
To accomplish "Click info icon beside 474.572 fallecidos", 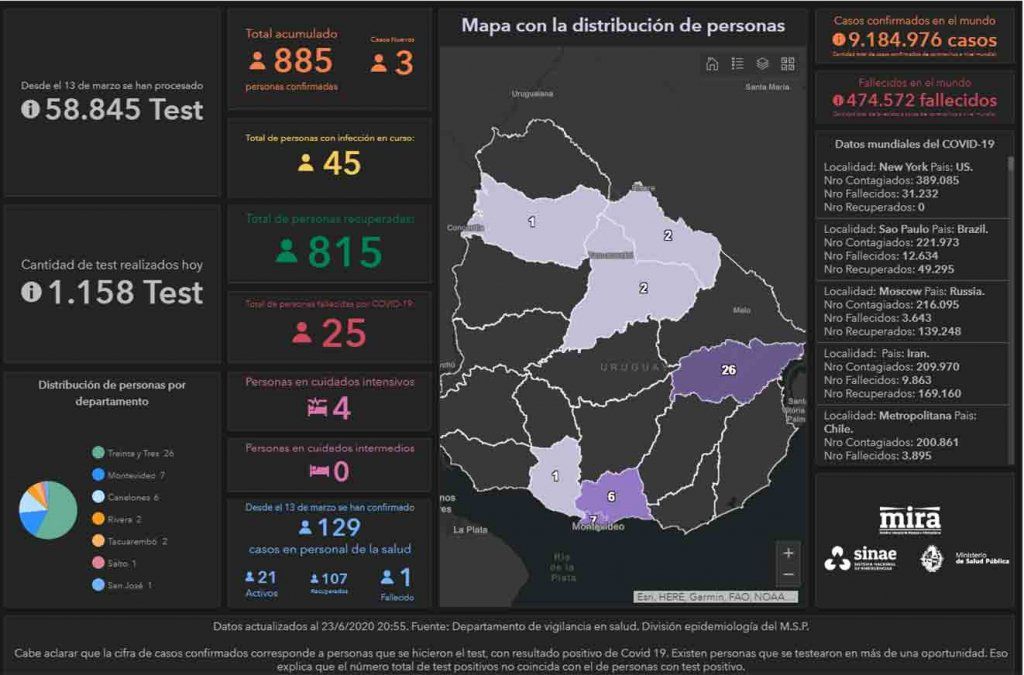I will (838, 100).
